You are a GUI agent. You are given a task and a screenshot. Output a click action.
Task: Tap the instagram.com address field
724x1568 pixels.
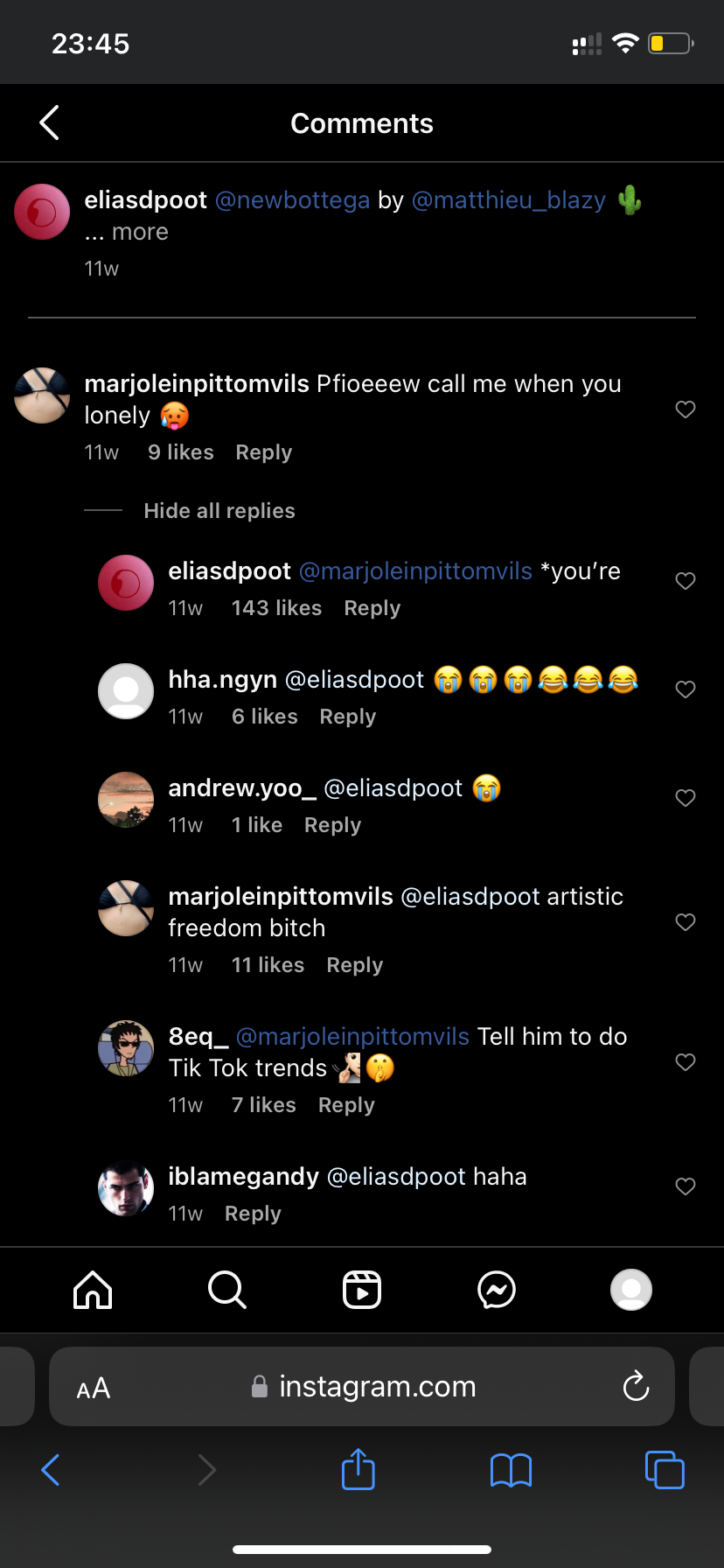(x=376, y=1387)
